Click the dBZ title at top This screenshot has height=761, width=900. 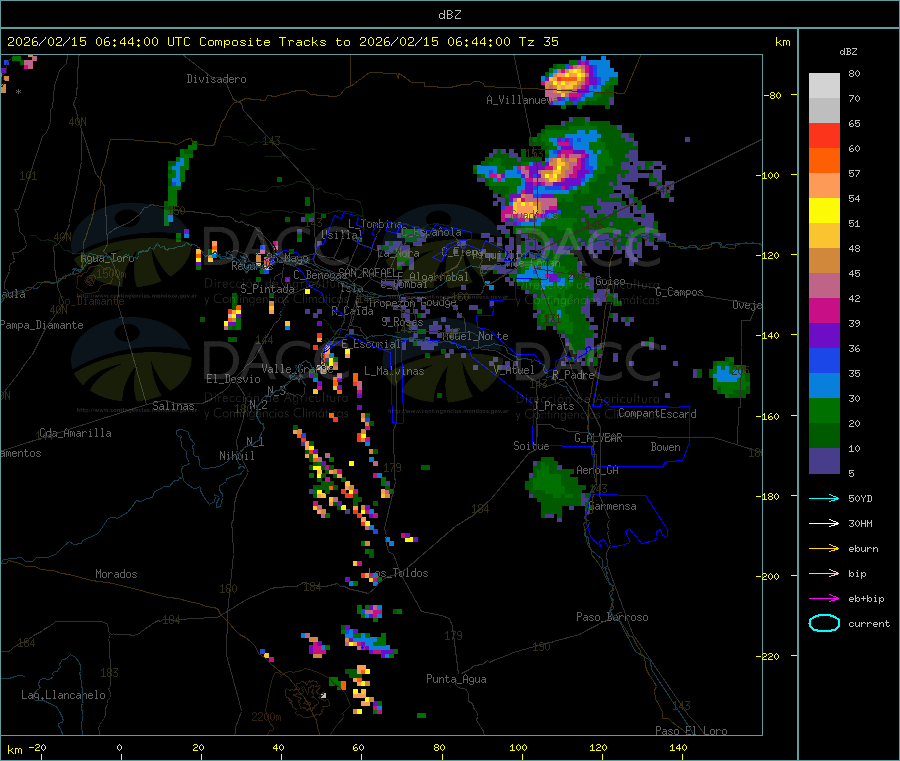449,15
